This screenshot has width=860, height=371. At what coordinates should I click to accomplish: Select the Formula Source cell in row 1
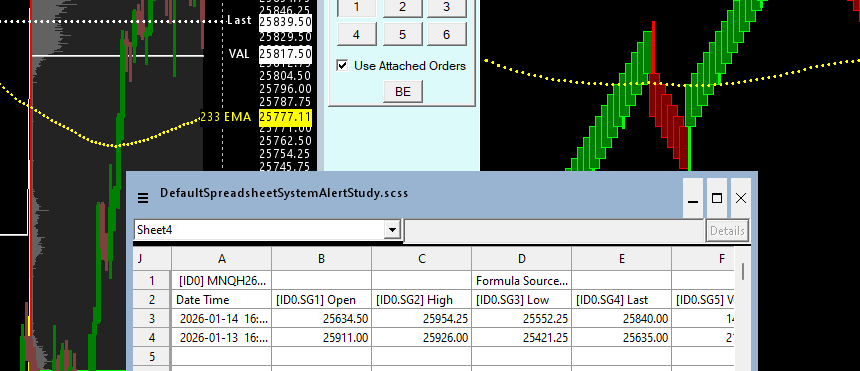pyautogui.click(x=522, y=281)
